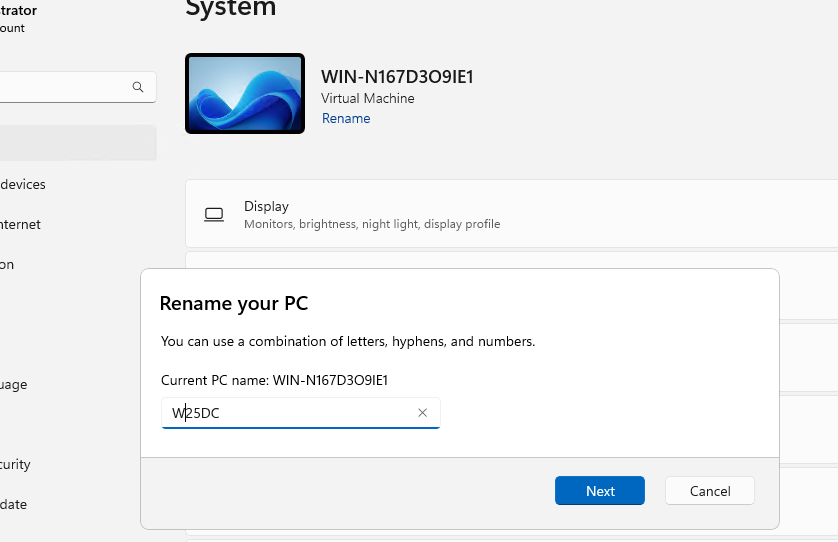The height and width of the screenshot is (542, 838).
Task: Open the Rename link under Virtual Machine
Action: [x=346, y=118]
